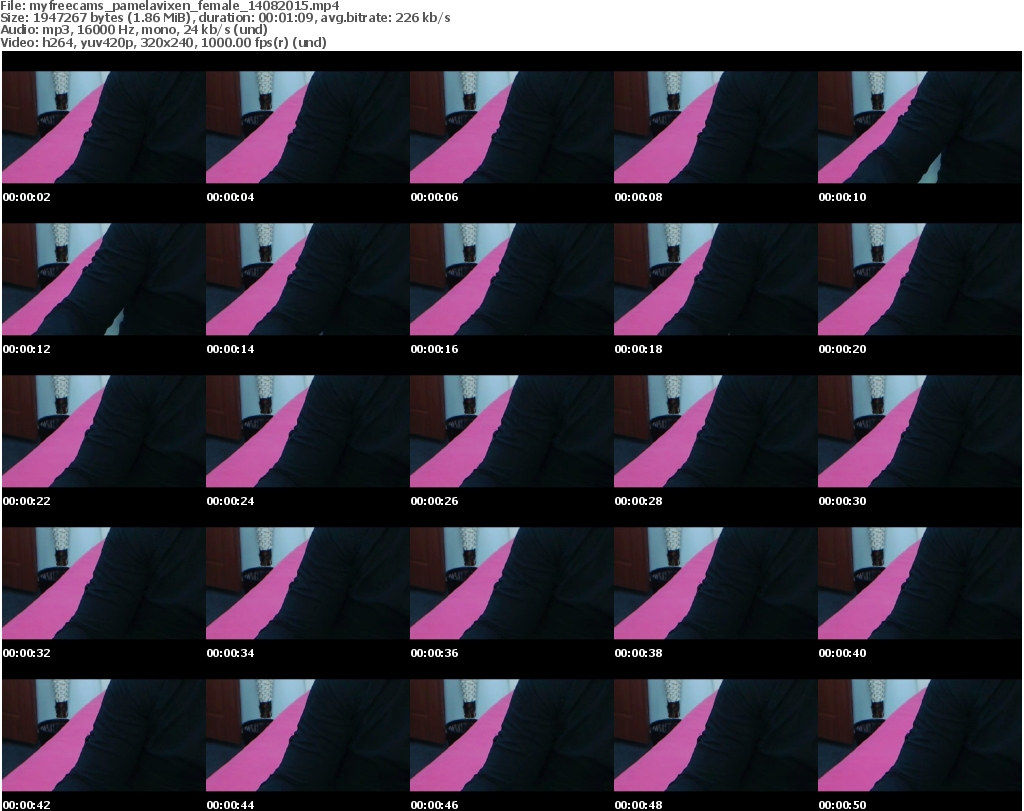Viewport: 1024px width, 811px height.
Task: Select the thumbnail frame at 00:00:46
Action: [x=511, y=736]
